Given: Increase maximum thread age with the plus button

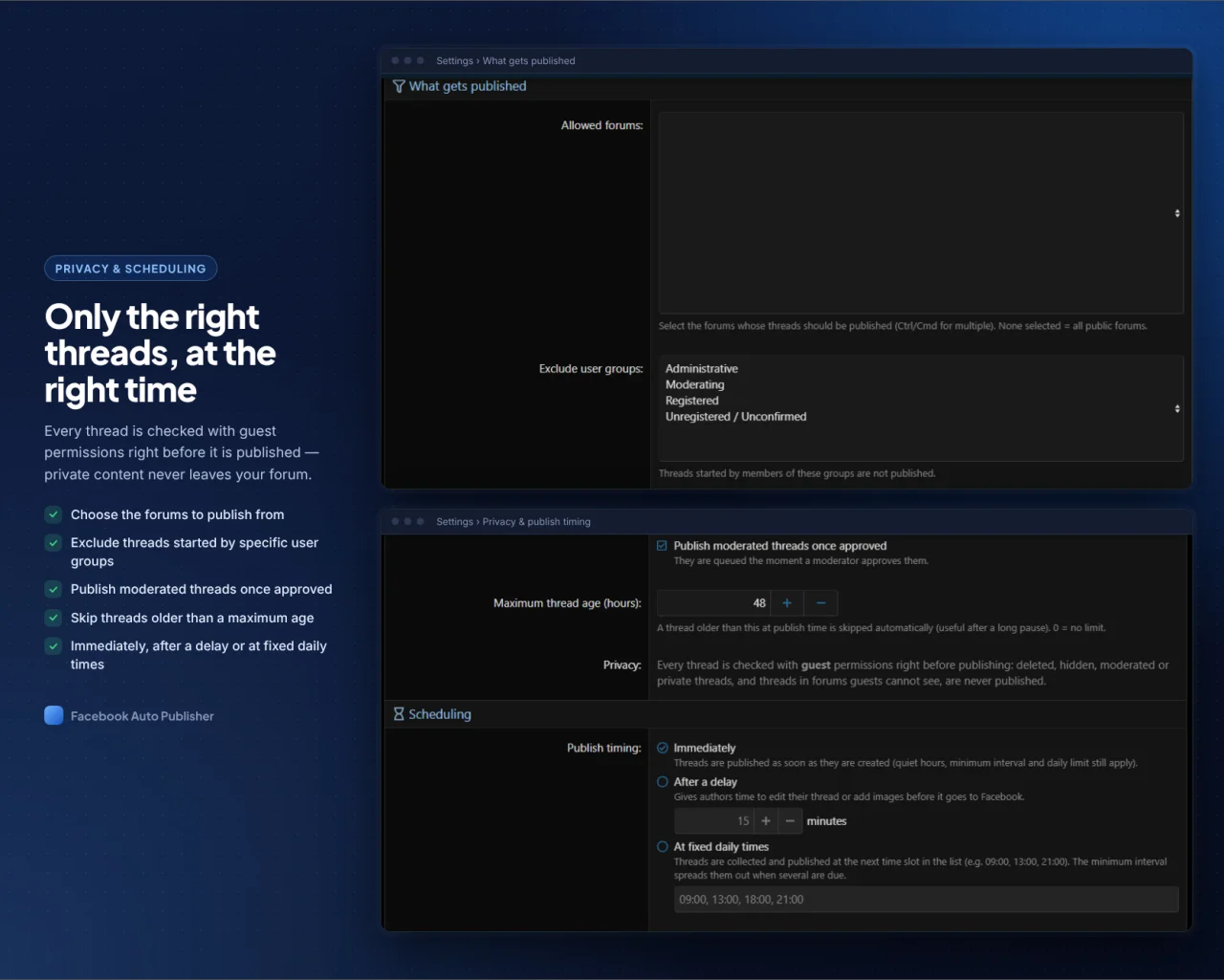Looking at the screenshot, I should pos(787,603).
